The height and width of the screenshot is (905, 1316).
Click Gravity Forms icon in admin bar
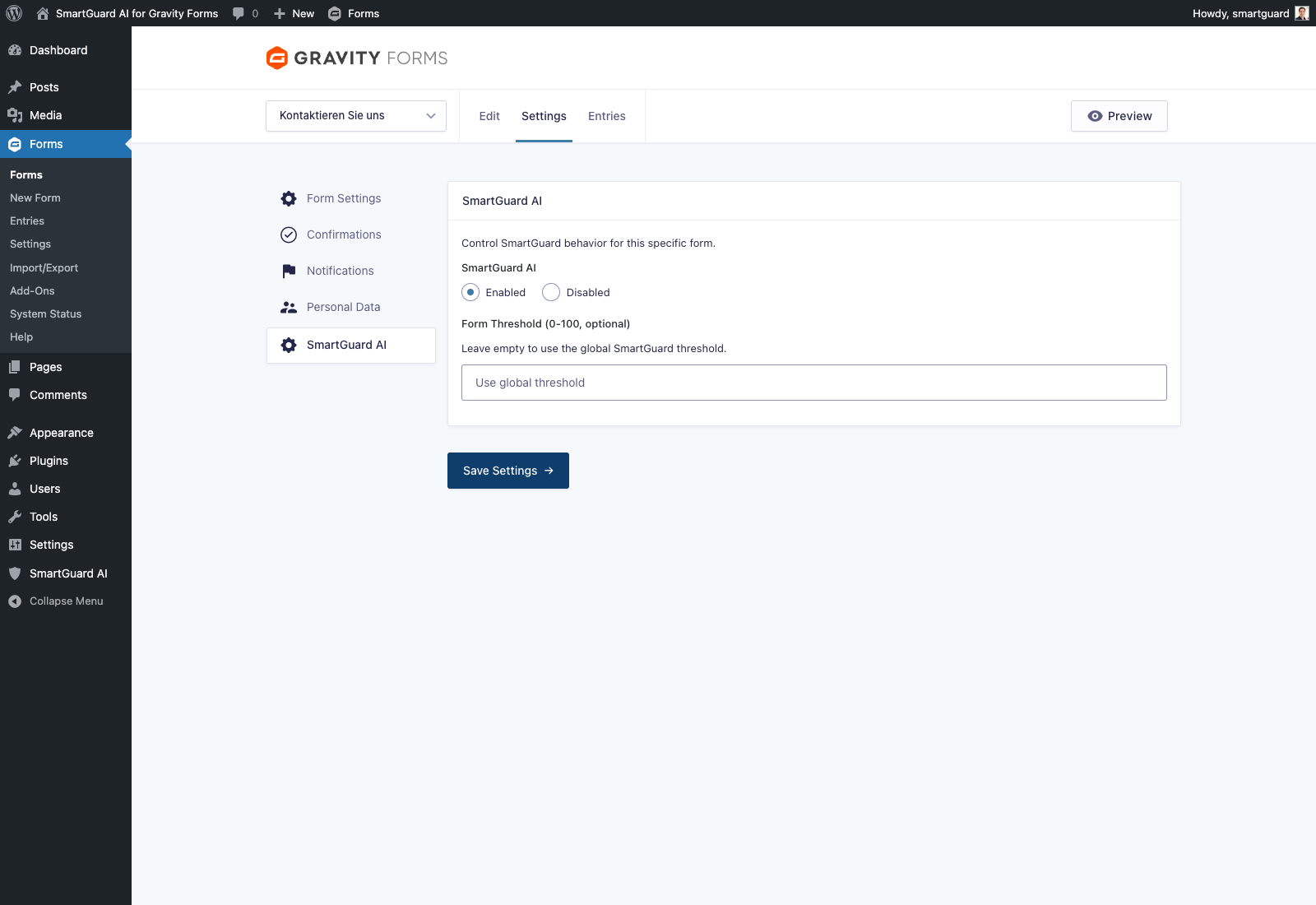335,13
